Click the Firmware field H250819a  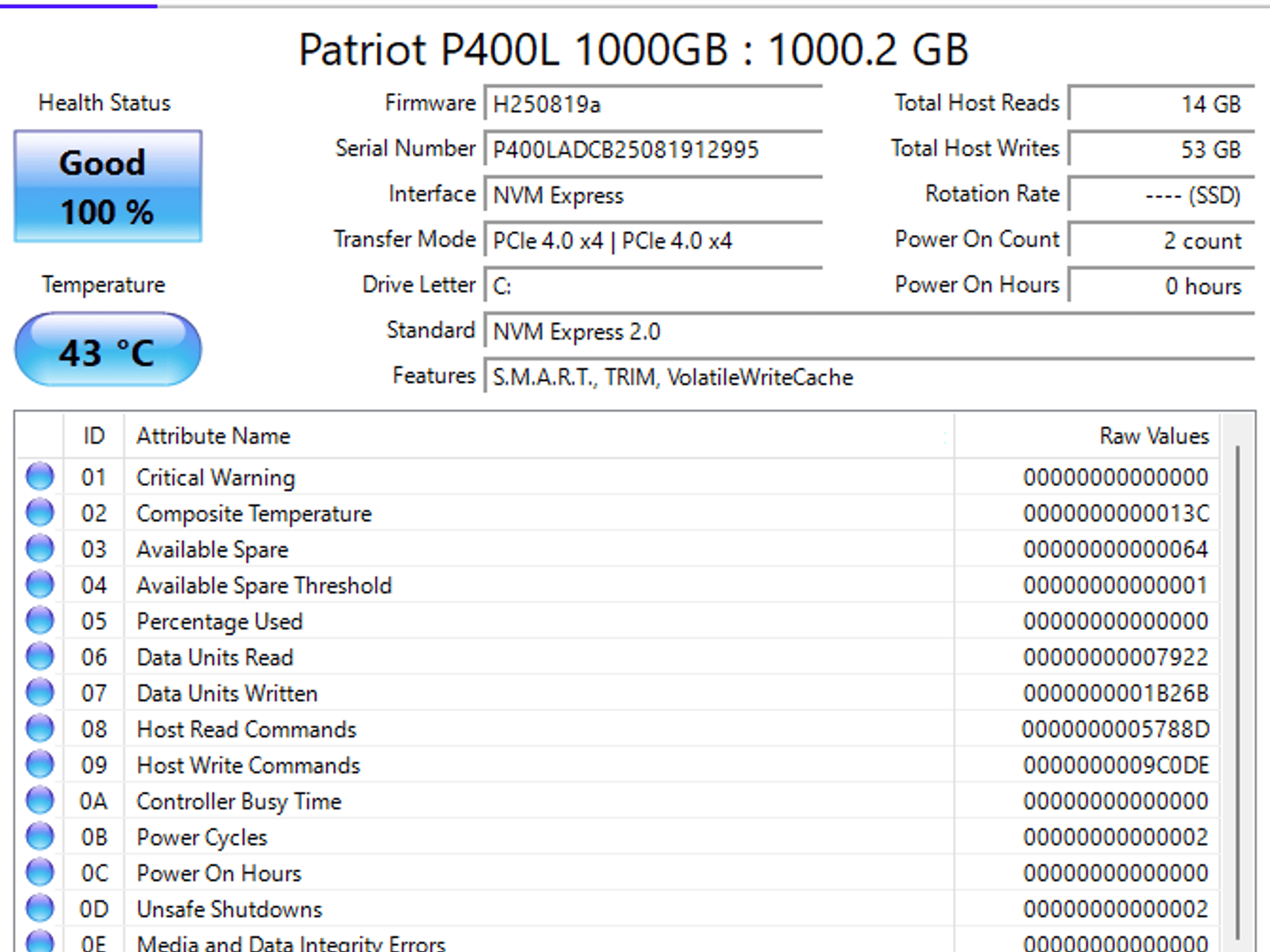[x=654, y=104]
